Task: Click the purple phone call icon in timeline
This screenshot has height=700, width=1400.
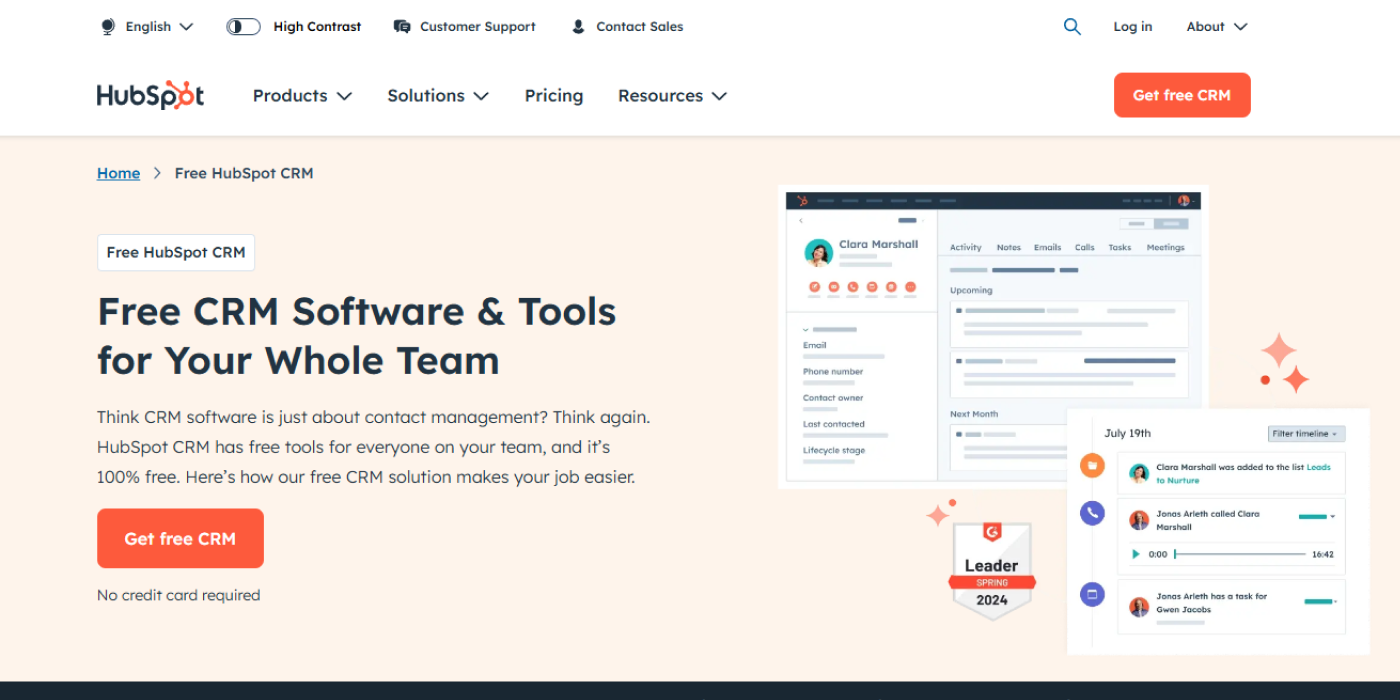Action: (1092, 513)
